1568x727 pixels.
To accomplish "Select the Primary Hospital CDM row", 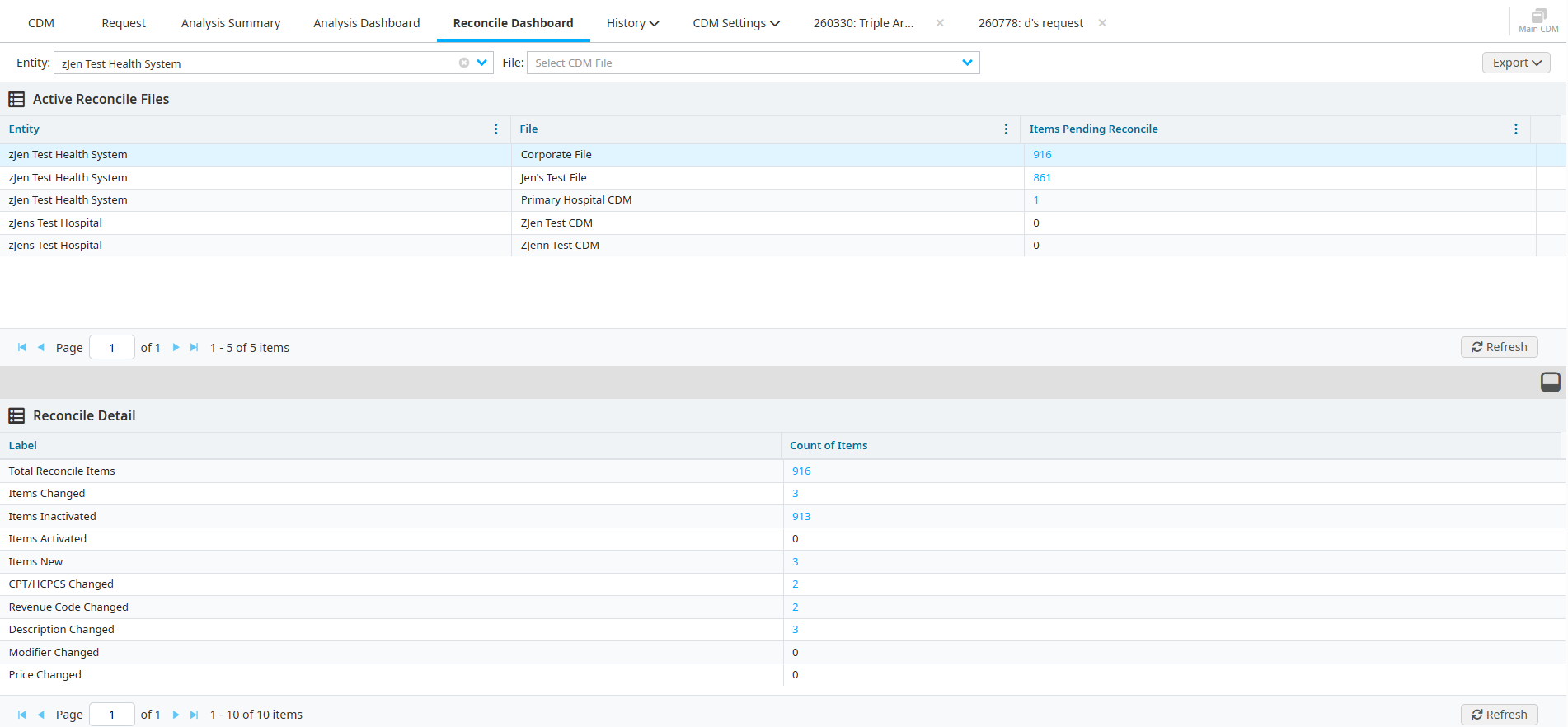I will click(576, 200).
